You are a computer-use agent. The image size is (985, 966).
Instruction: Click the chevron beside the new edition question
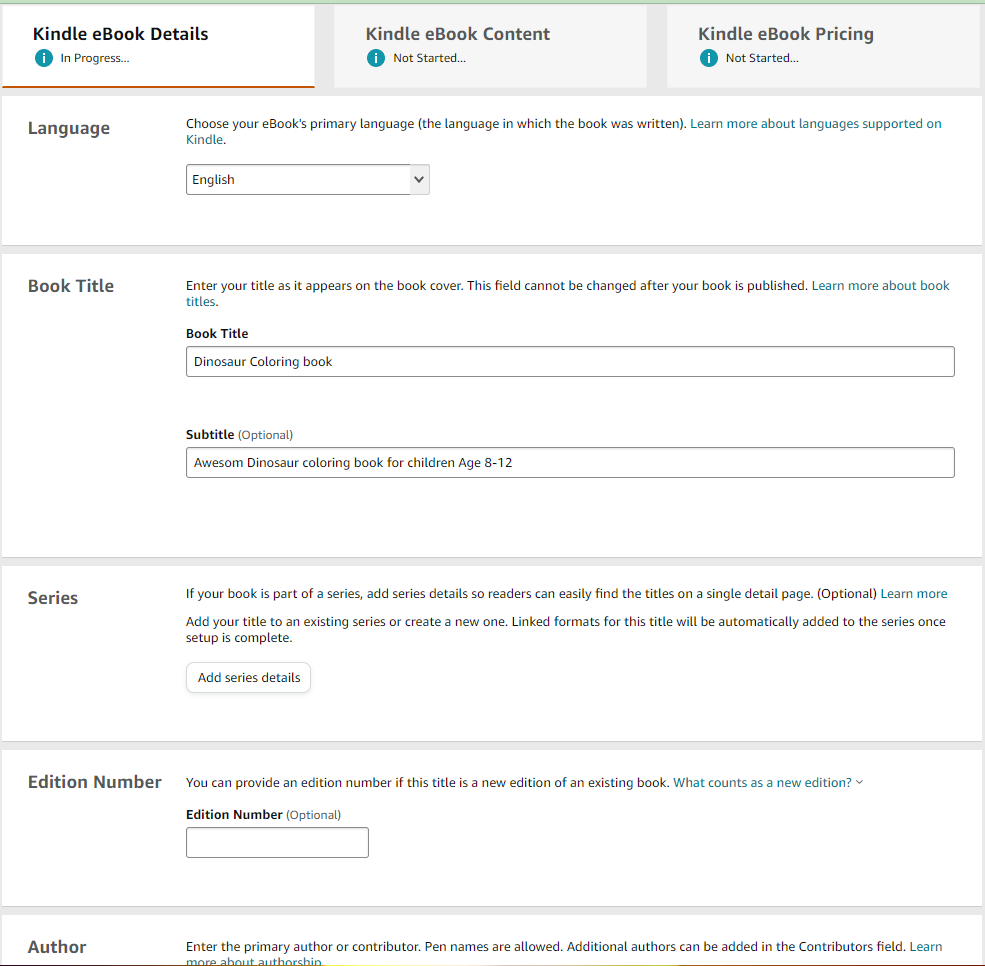point(859,783)
